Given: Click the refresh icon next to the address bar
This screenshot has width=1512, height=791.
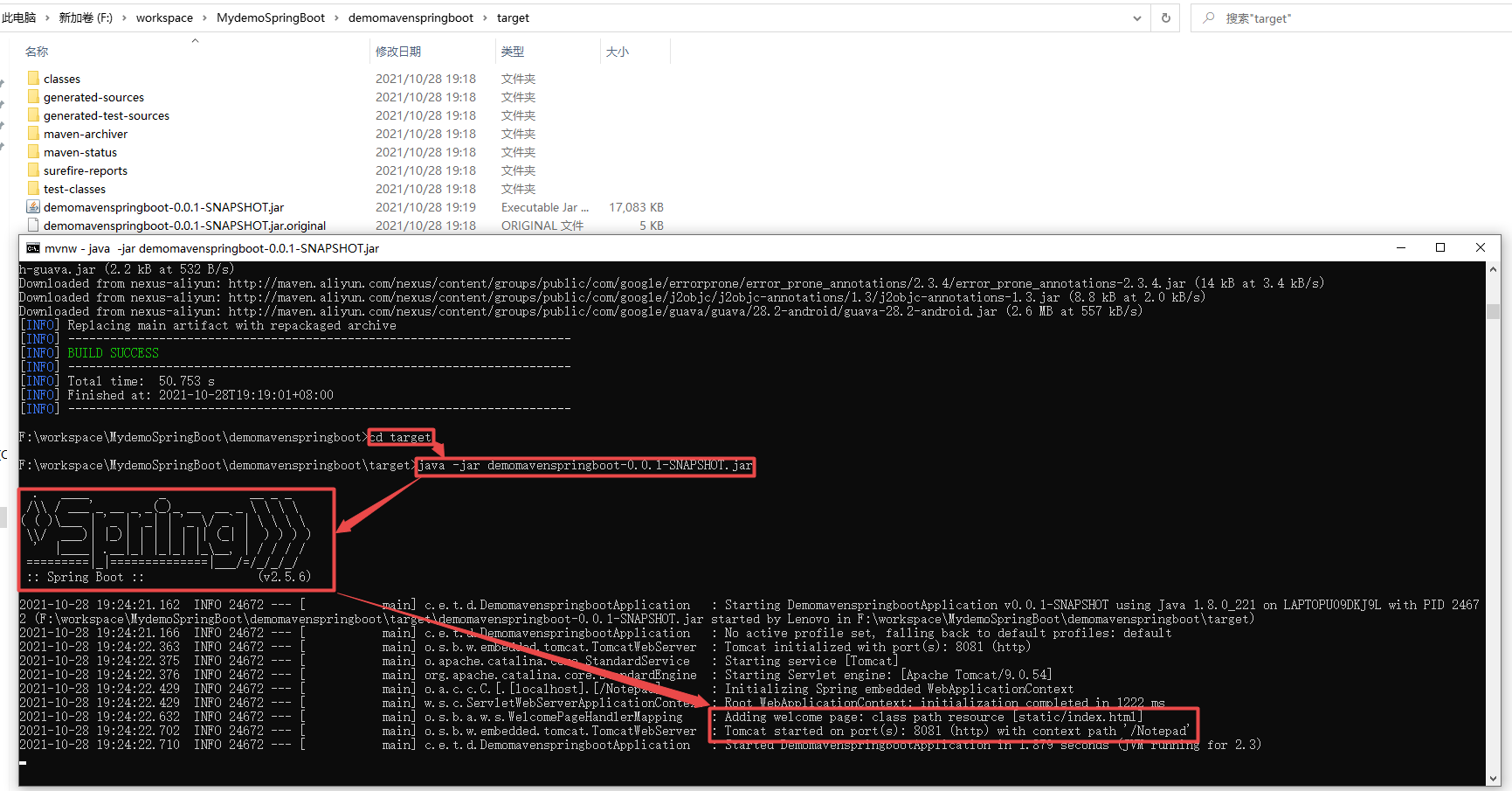Looking at the screenshot, I should coord(1165,17).
